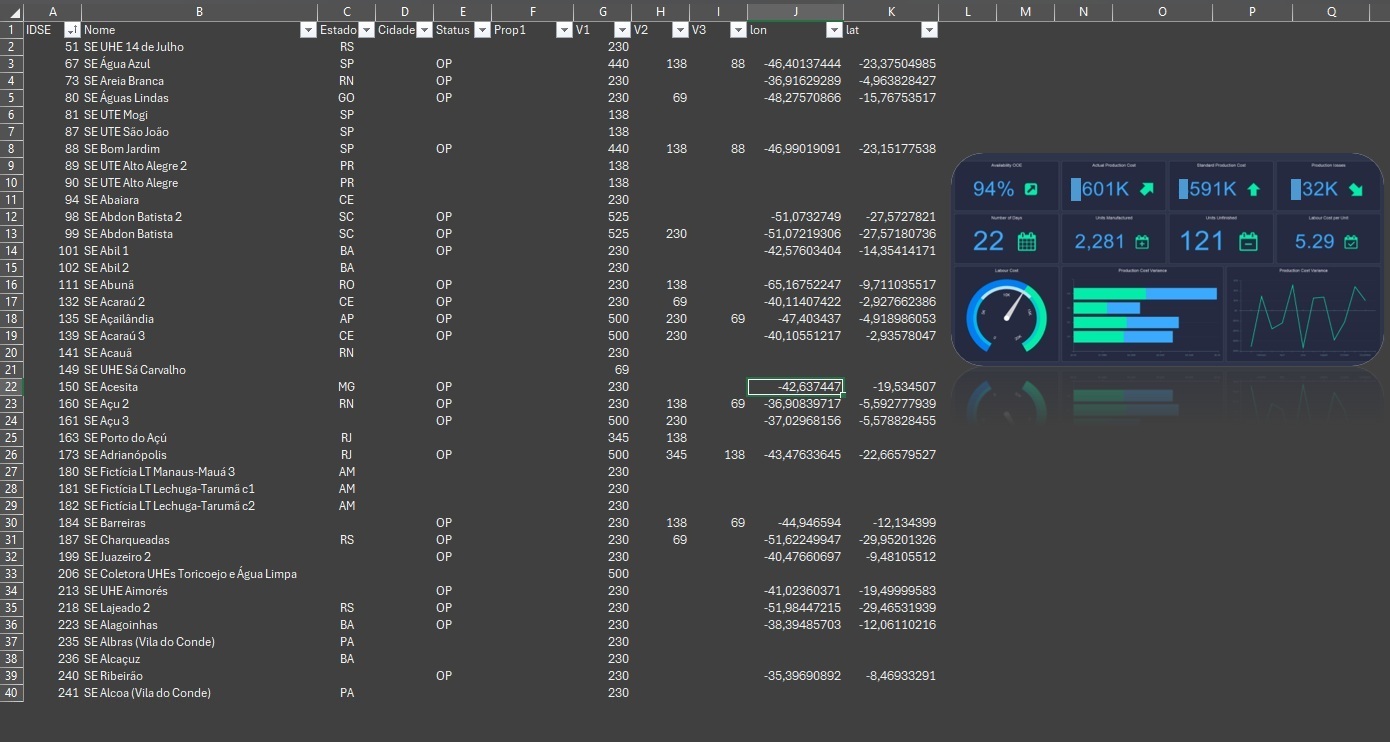Select row 10 header
Screen dimensions: 1390x742
(x=11, y=183)
